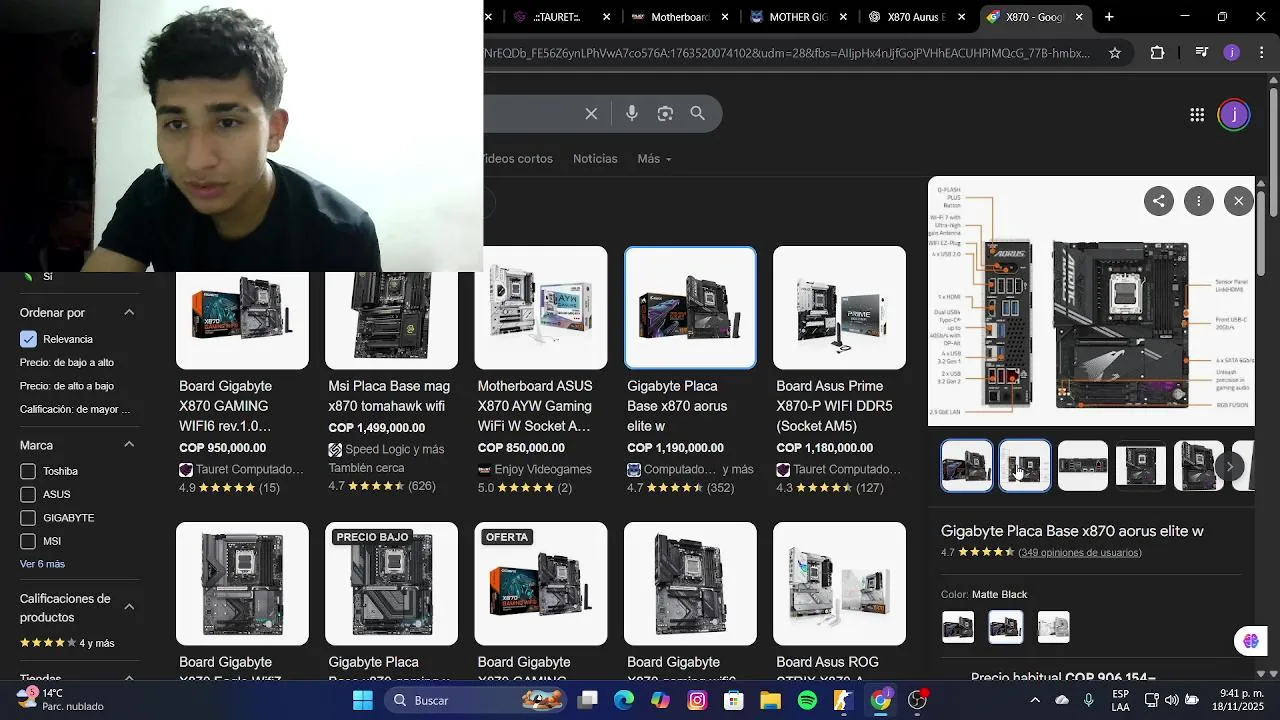Expand brand list with Ver 6 más
1280x720 pixels.
coord(42,564)
